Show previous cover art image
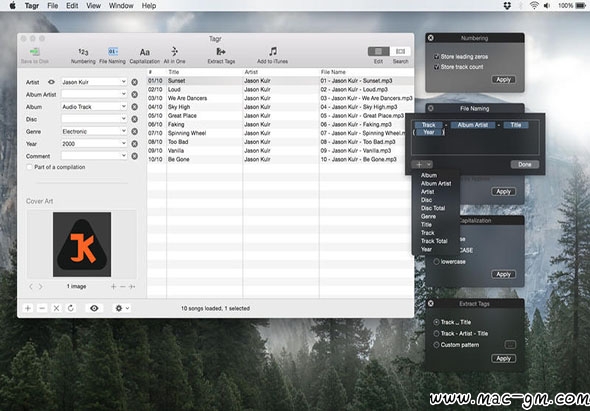Screen dimensions: 590x411 31,287
